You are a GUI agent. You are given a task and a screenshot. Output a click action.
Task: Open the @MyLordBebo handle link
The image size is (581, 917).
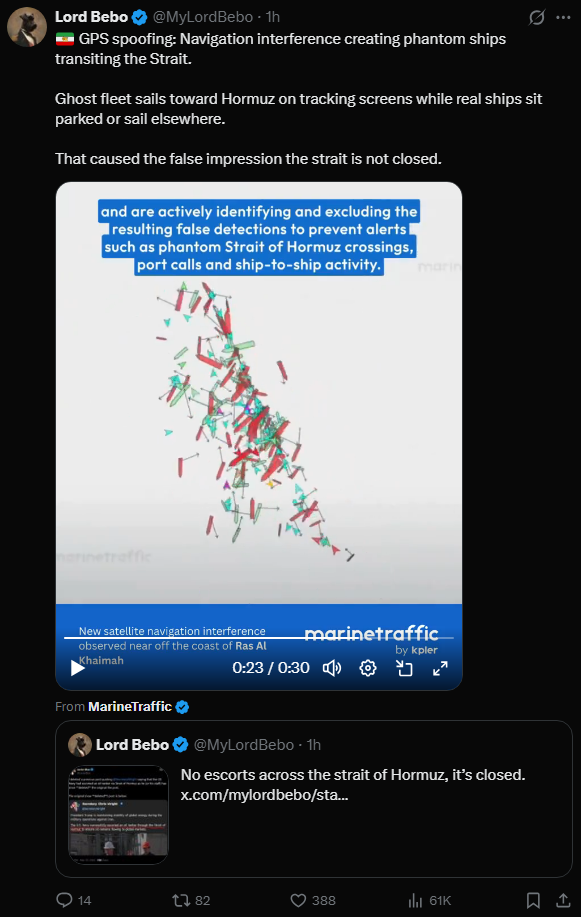(x=202, y=17)
